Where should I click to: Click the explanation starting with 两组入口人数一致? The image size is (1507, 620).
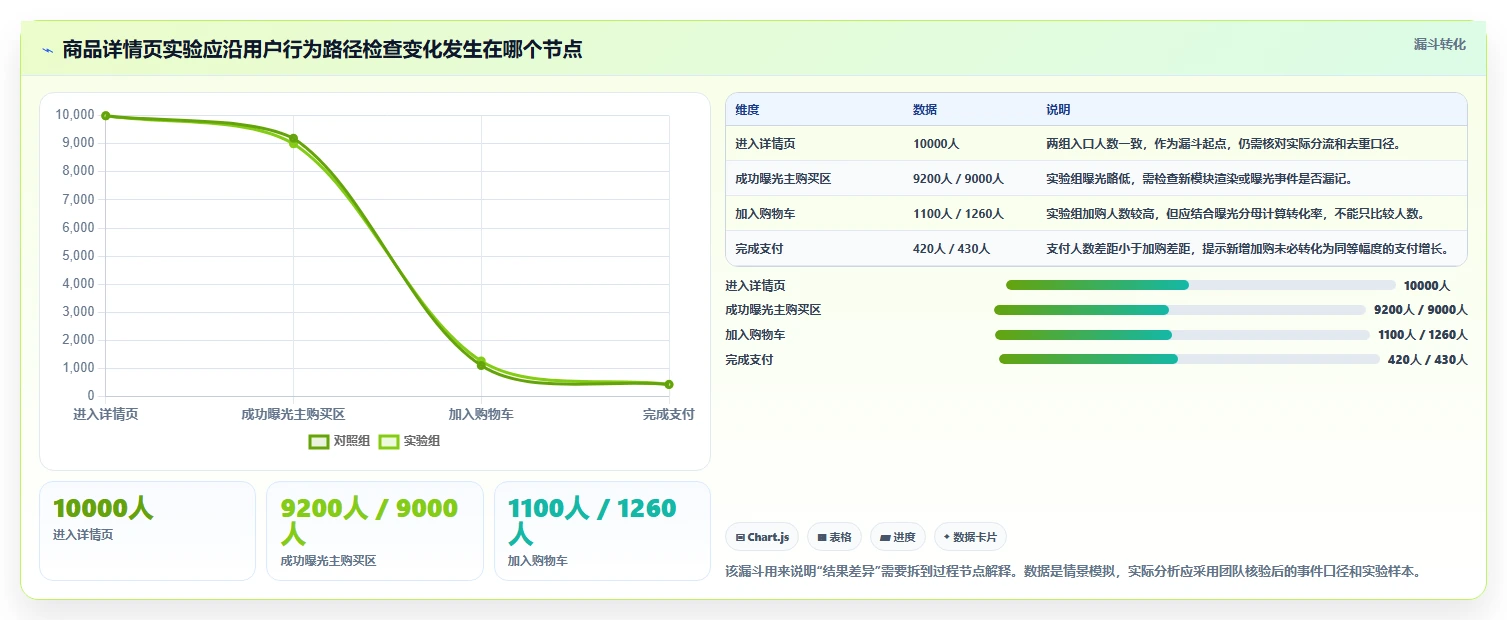point(1223,144)
